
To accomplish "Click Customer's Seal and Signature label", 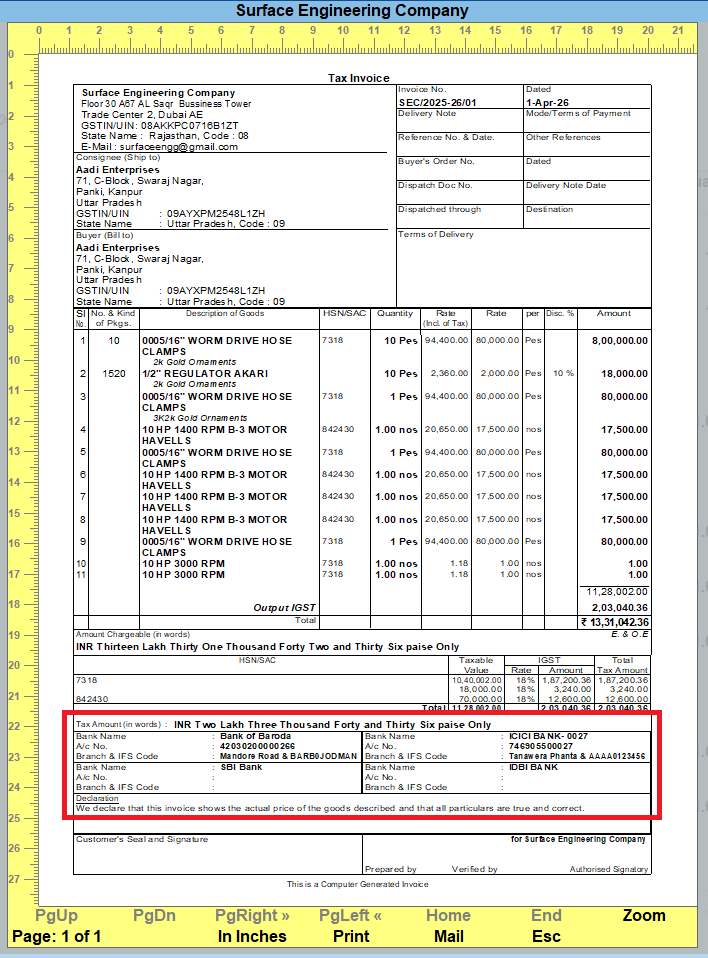I will (x=142, y=839).
